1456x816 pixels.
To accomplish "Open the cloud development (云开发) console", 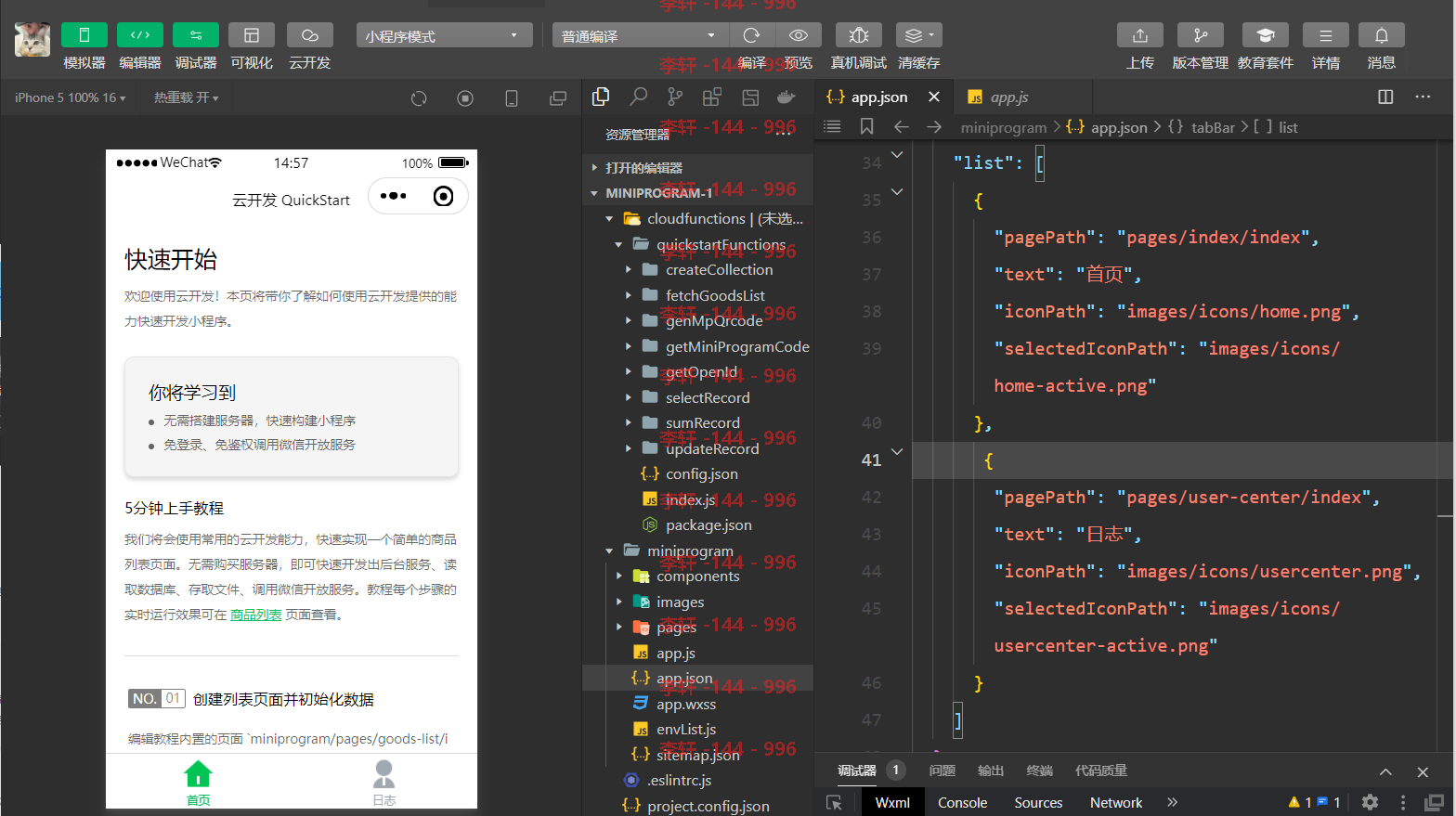I will click(310, 35).
